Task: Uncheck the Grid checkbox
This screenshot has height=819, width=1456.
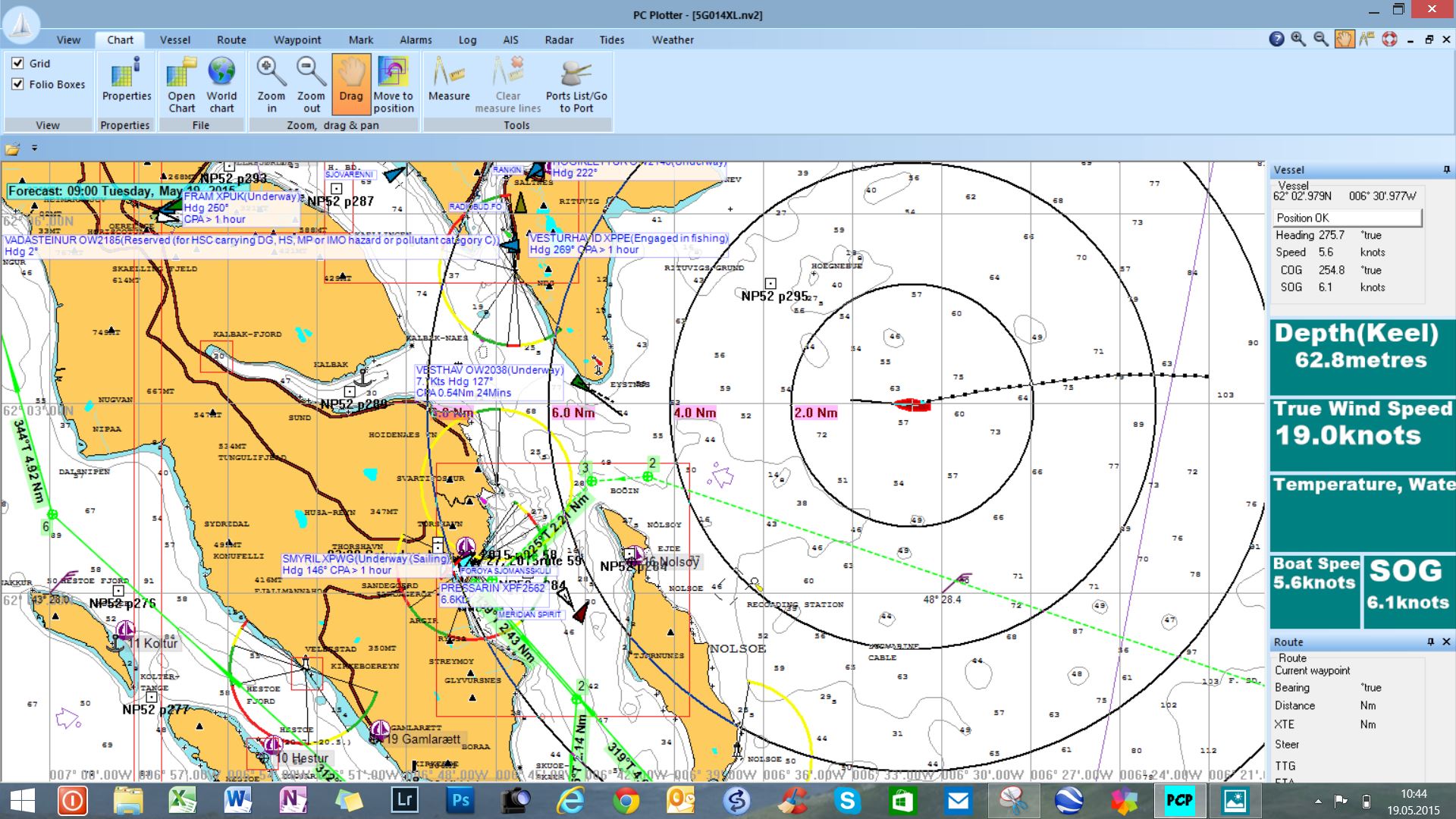Action: click(x=17, y=63)
